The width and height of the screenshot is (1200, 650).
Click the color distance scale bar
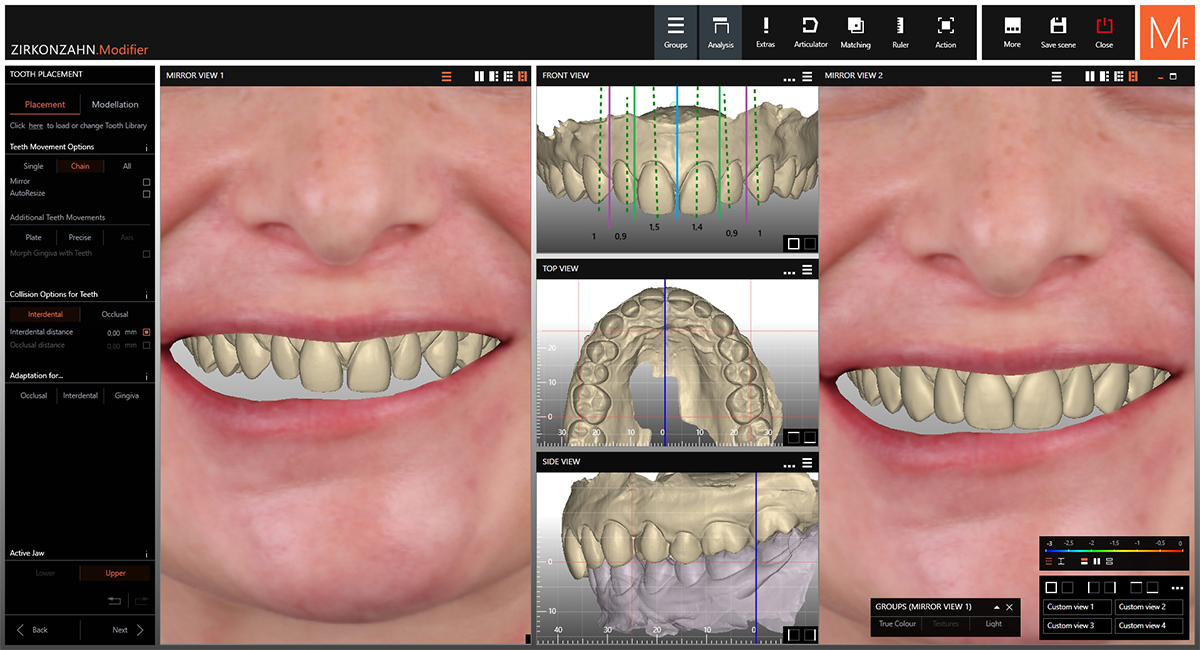(x=1113, y=550)
